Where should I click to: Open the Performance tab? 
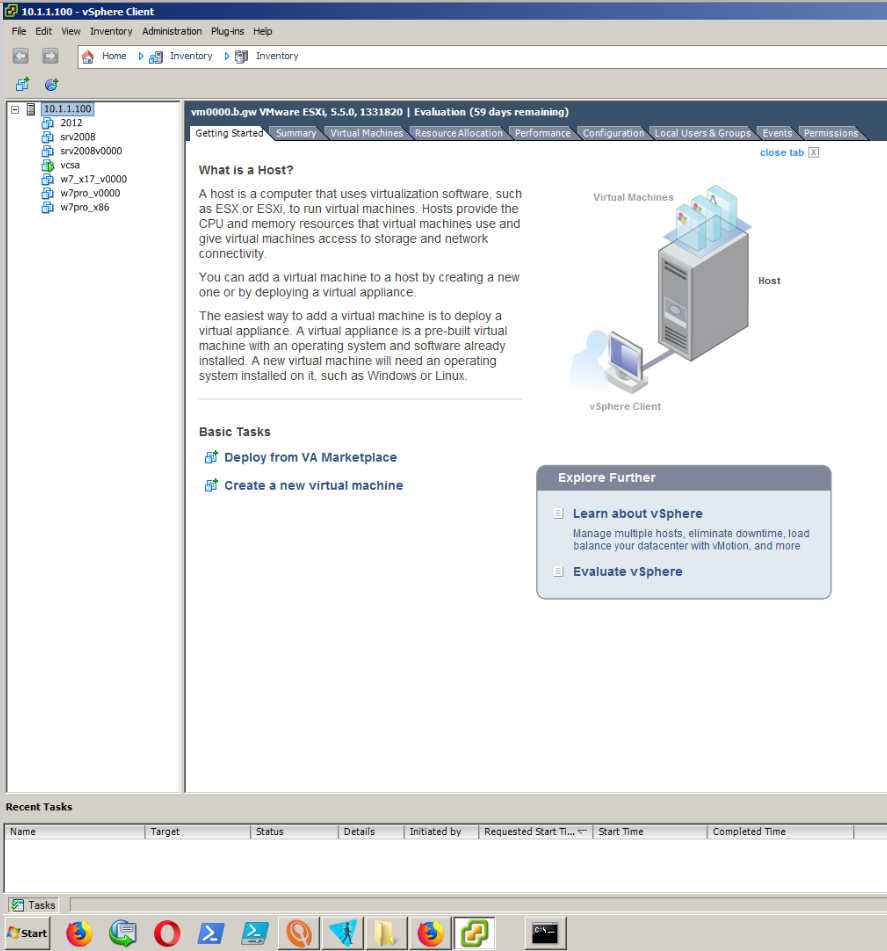tap(542, 133)
